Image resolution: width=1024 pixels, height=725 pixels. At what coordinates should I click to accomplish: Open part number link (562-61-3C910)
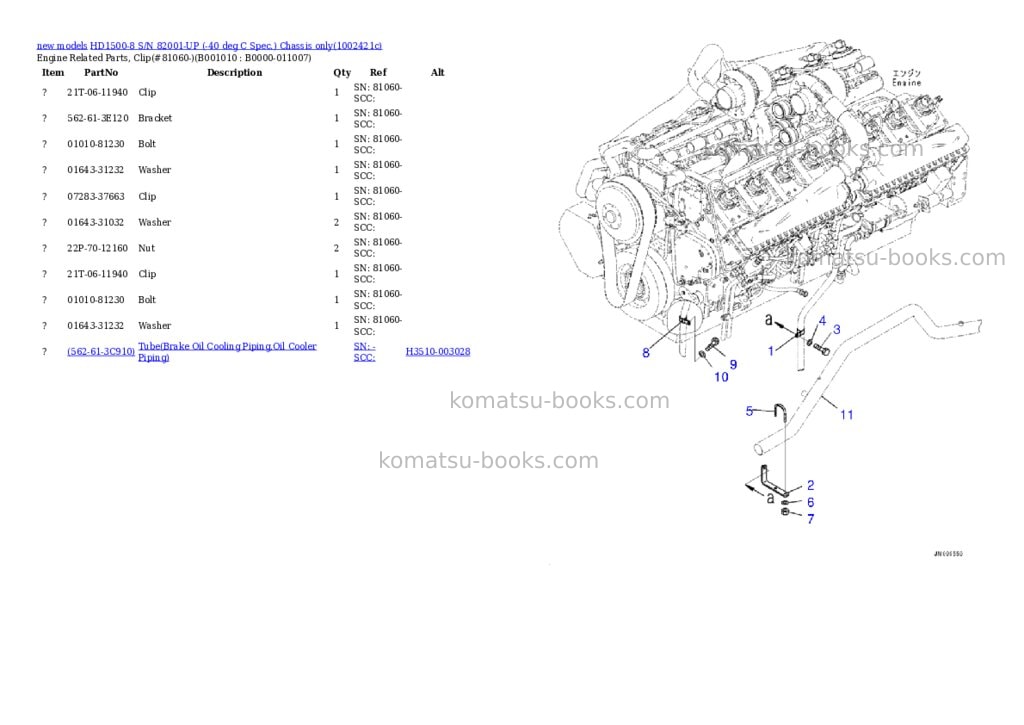pyautogui.click(x=101, y=351)
